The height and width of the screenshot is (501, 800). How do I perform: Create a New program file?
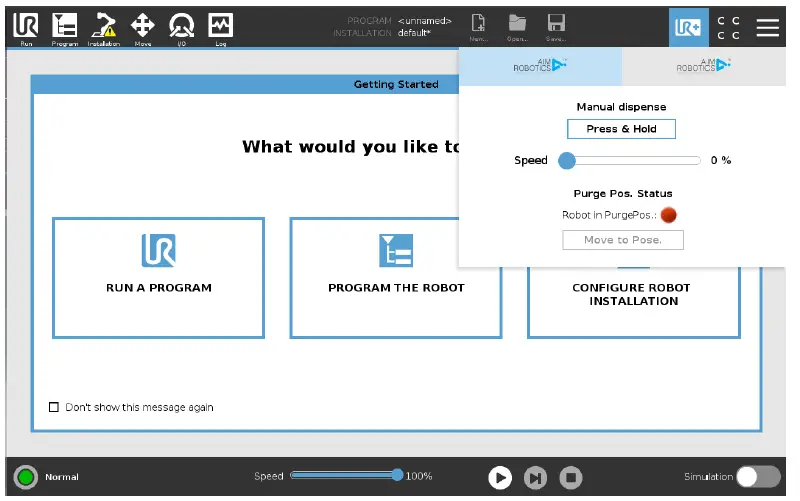click(x=479, y=28)
